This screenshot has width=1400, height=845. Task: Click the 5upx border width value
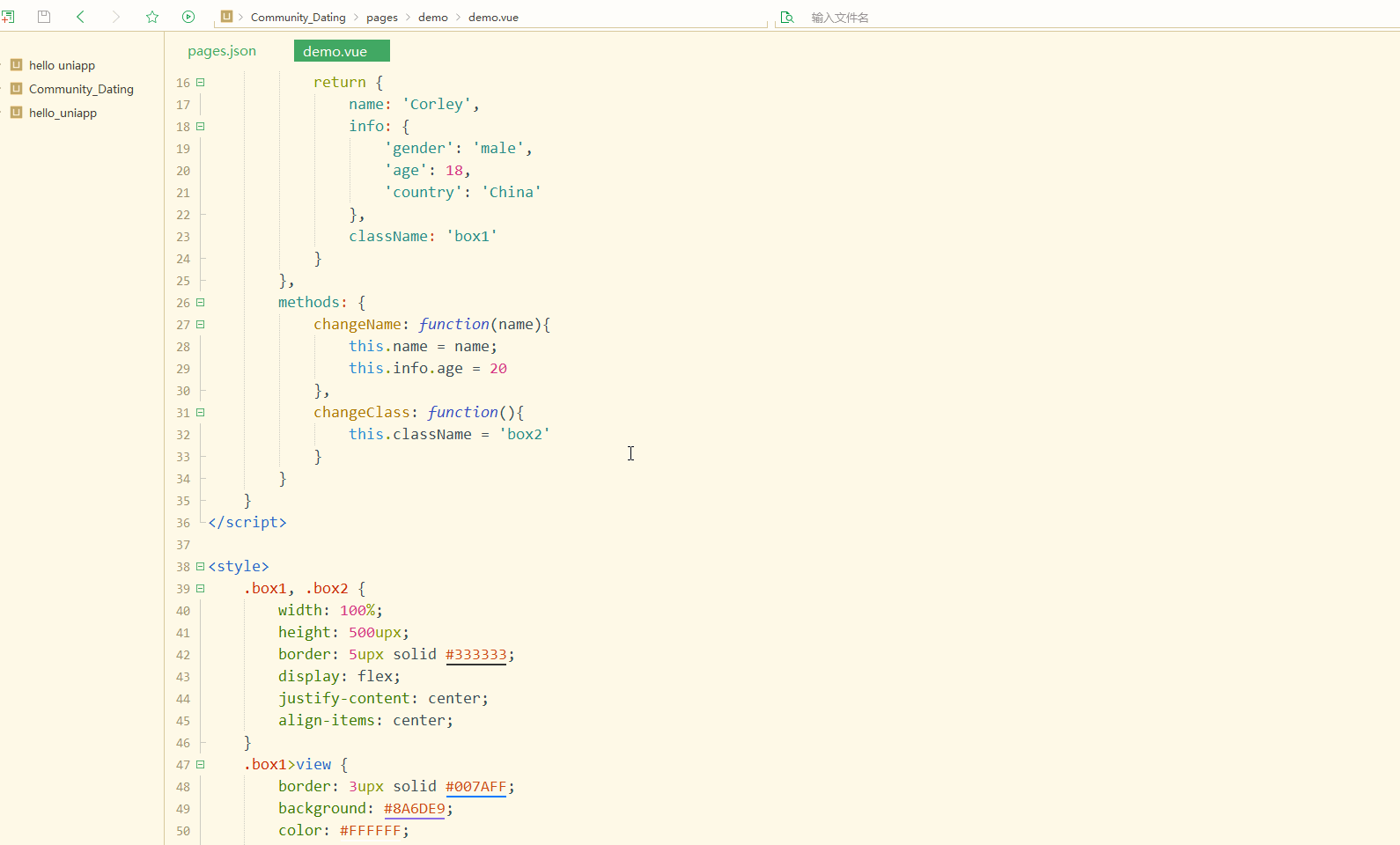tap(366, 655)
